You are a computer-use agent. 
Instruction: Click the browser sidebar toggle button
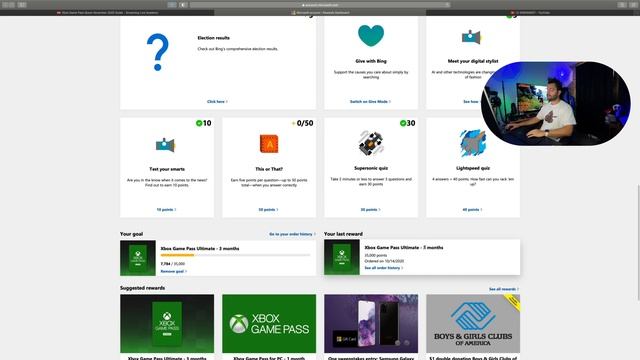22,5
